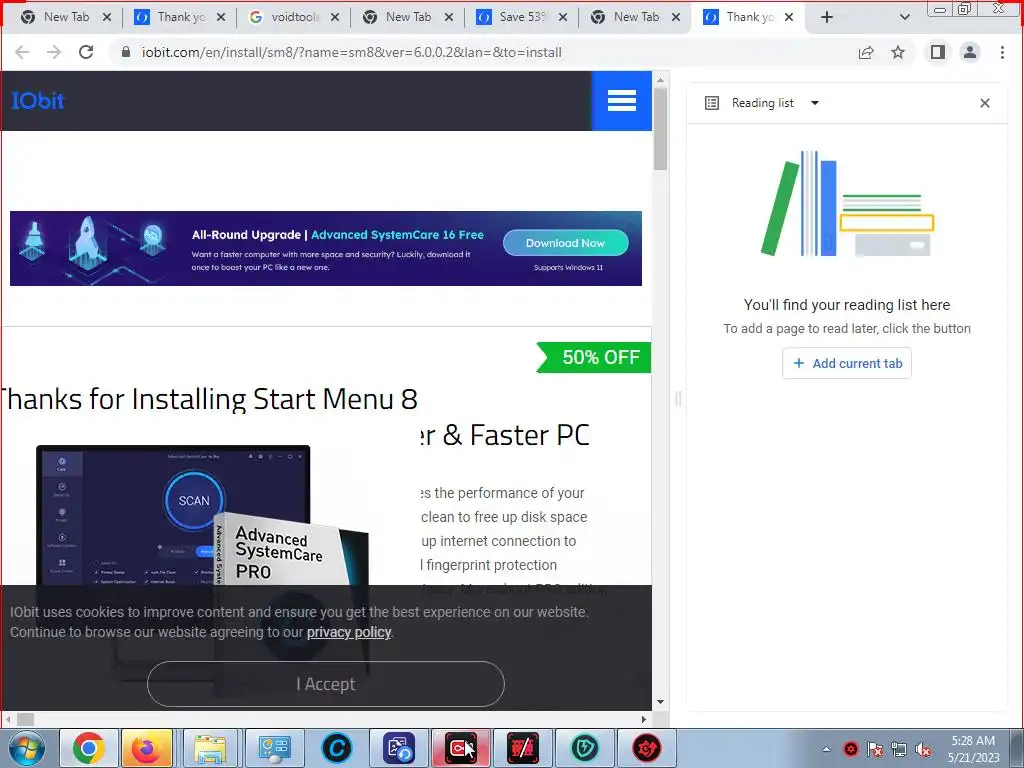The width and height of the screenshot is (1024, 768).
Task: Click the page scroll down arrow
Action: coord(660,702)
